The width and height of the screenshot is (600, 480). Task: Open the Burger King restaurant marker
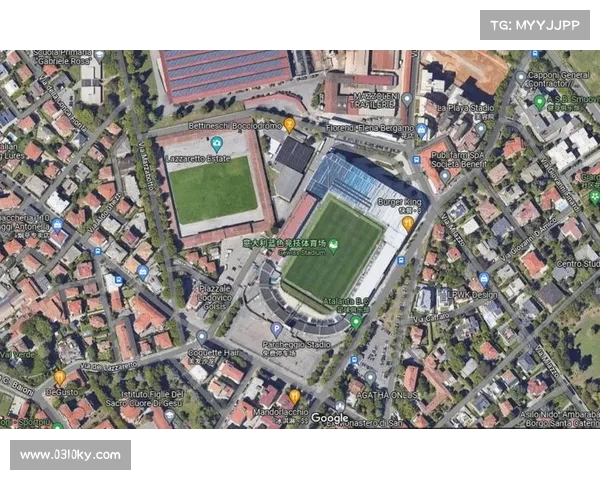tap(408, 224)
